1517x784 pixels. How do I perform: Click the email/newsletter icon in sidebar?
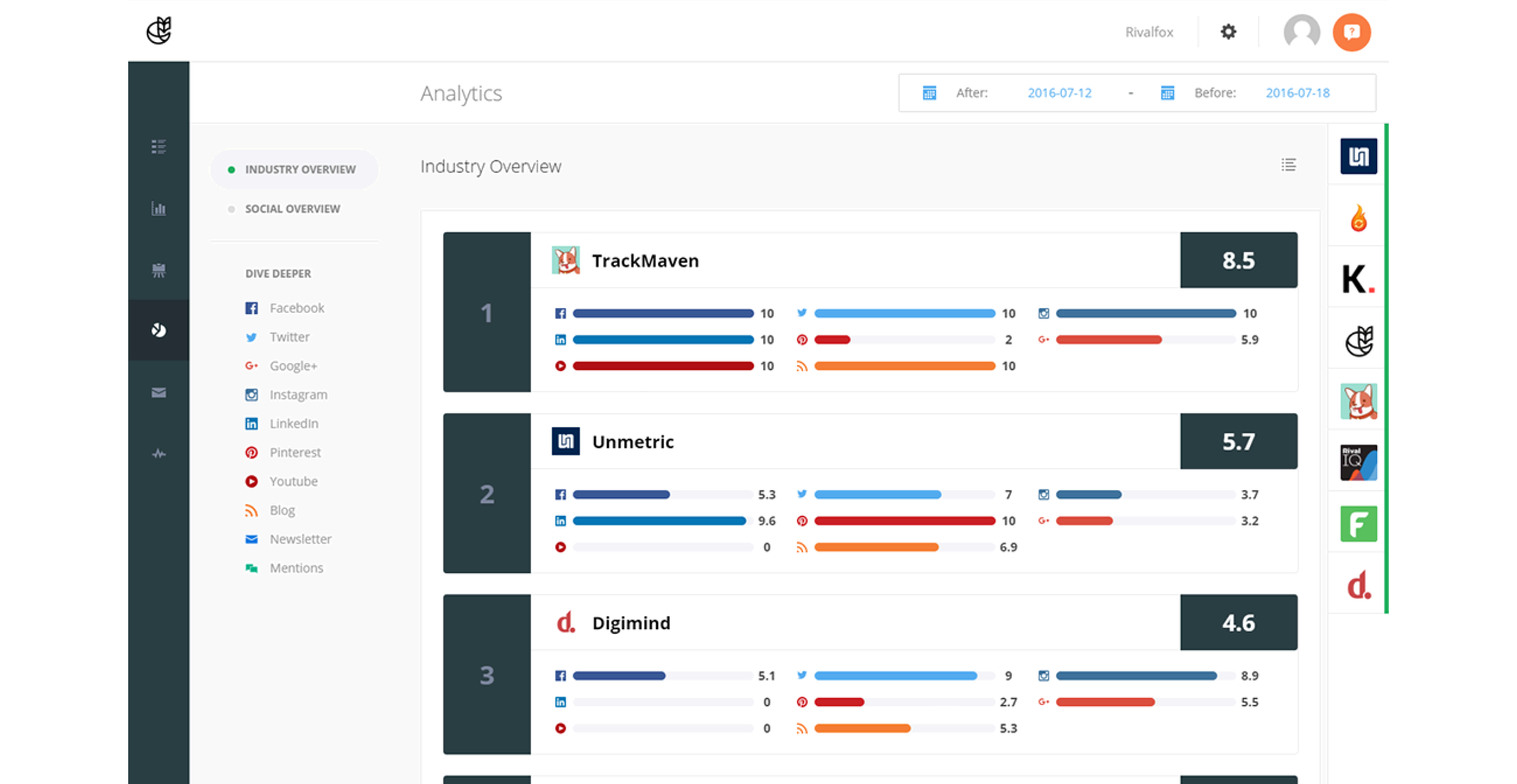click(158, 392)
